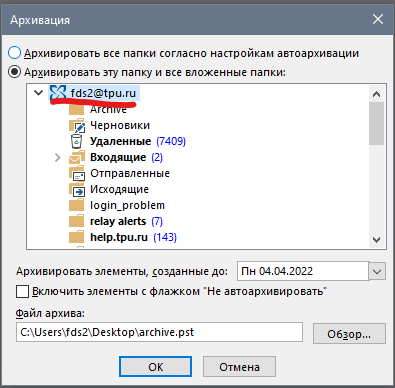Screen dimensions: 395x388
Task: Click the Отправленные sent items icon
Action: pyautogui.click(x=77, y=173)
